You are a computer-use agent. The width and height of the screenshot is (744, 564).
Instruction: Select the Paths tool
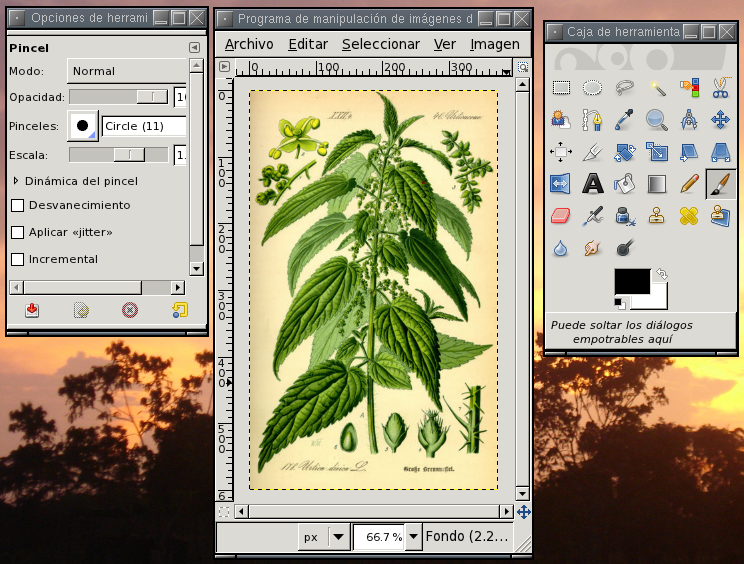[x=593, y=120]
